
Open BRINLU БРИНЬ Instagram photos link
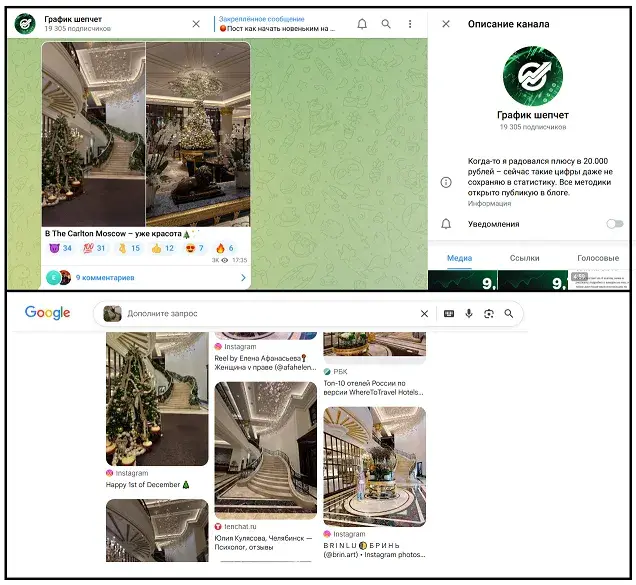click(374, 550)
